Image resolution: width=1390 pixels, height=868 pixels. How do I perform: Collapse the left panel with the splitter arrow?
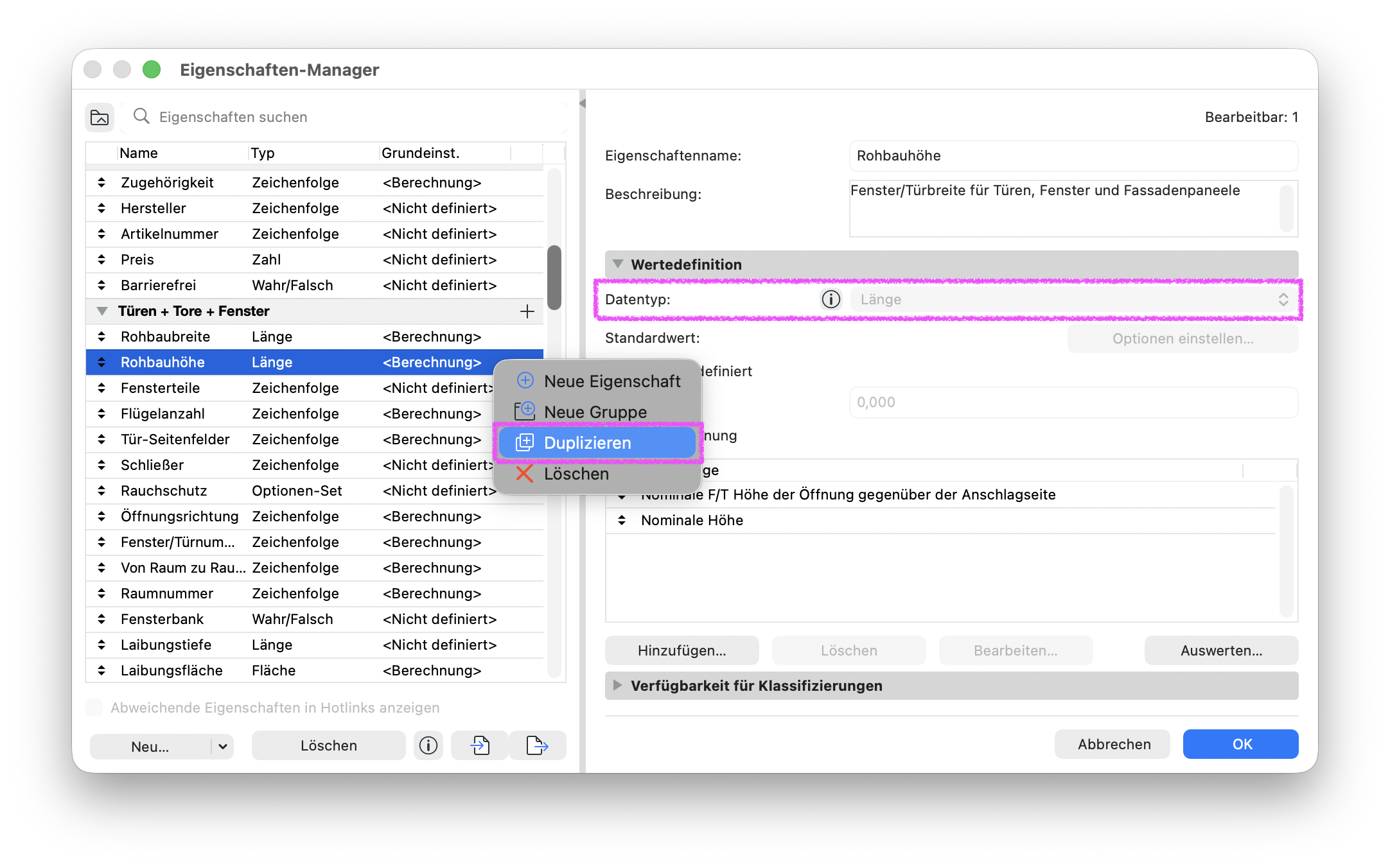pyautogui.click(x=583, y=103)
